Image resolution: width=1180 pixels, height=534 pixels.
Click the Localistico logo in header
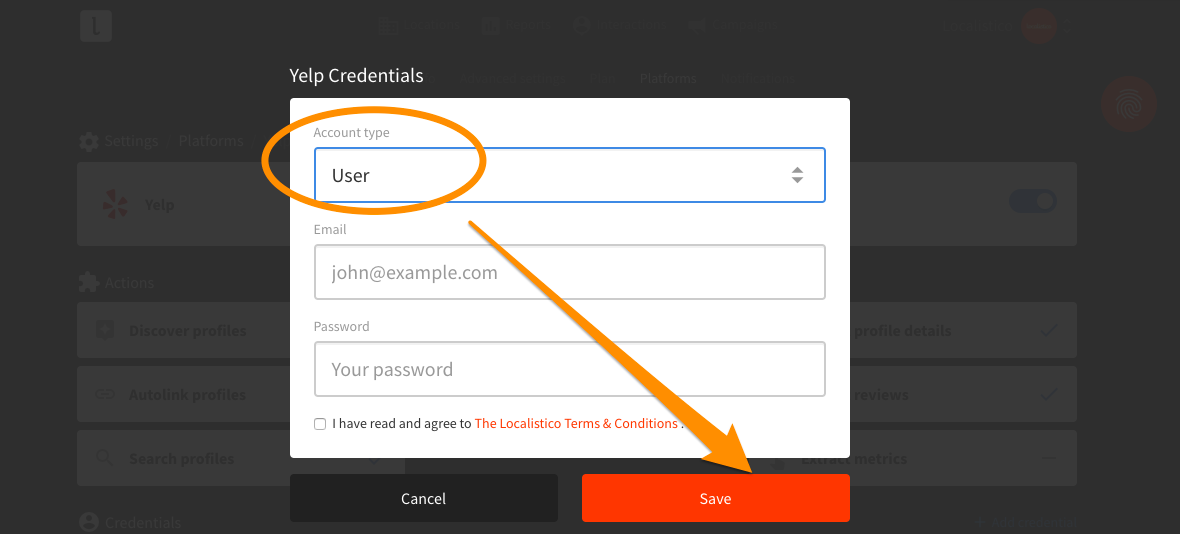pyautogui.click(x=96, y=26)
